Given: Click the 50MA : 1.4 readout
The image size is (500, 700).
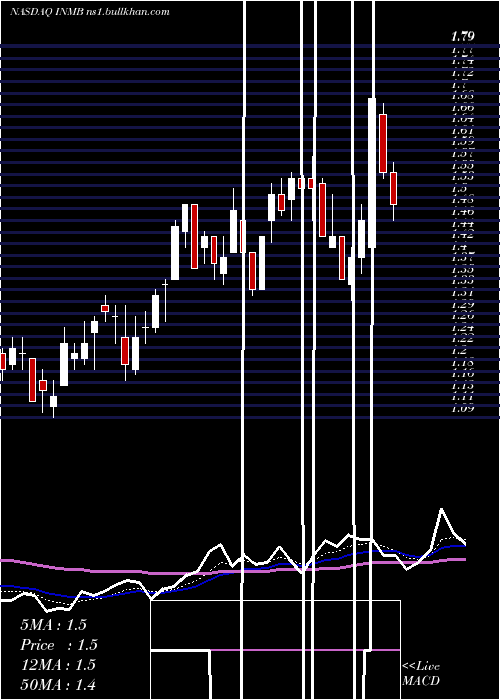Looking at the screenshot, I should (x=58, y=685).
